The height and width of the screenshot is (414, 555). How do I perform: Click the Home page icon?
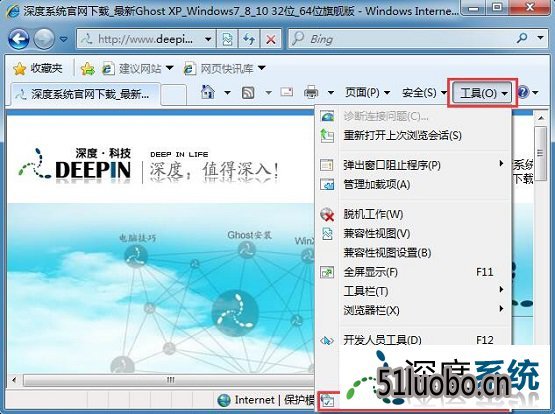(208, 92)
